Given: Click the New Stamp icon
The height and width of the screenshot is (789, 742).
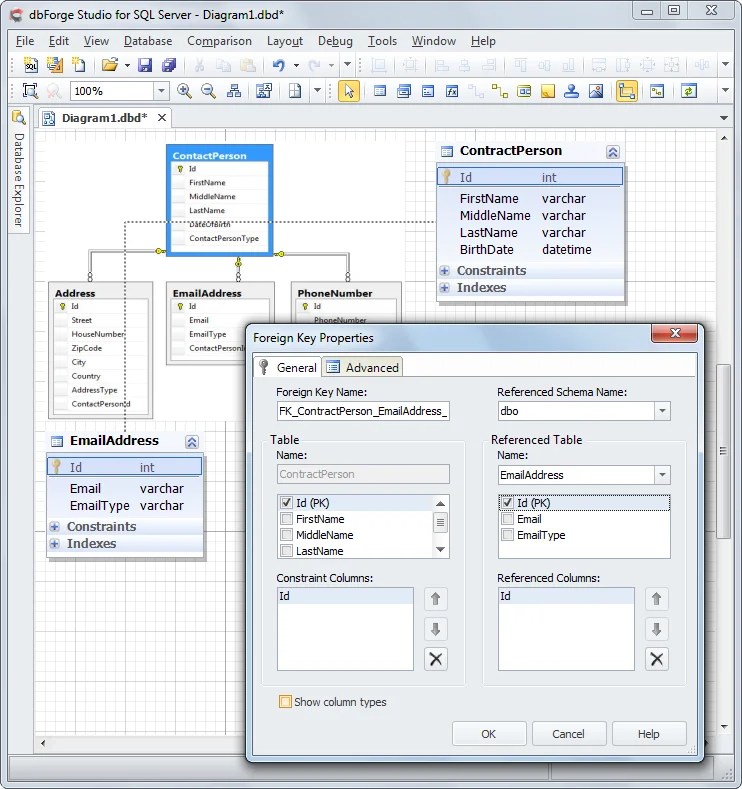Looking at the screenshot, I should tap(571, 91).
